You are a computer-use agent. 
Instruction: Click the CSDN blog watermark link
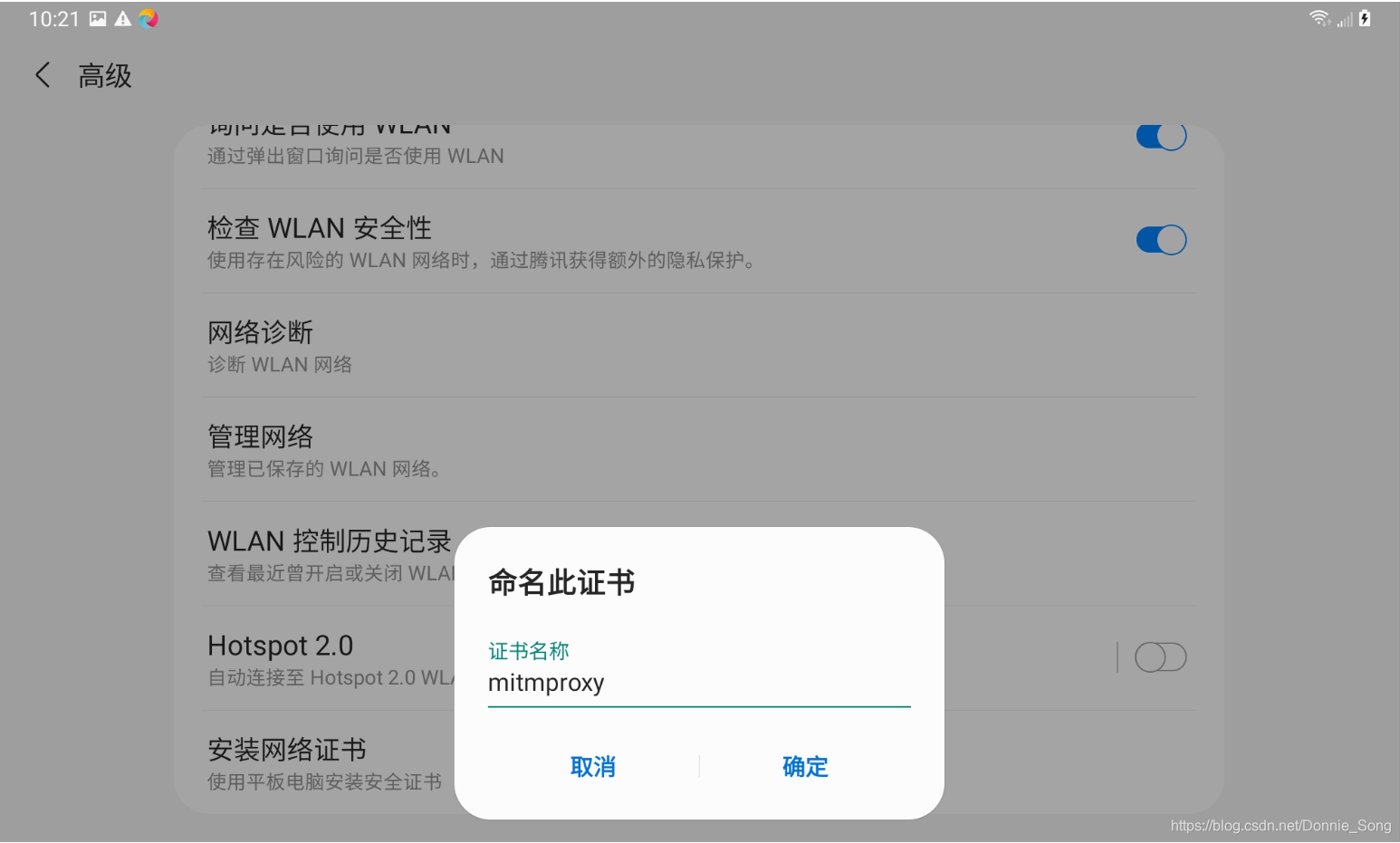pyautogui.click(x=1280, y=825)
